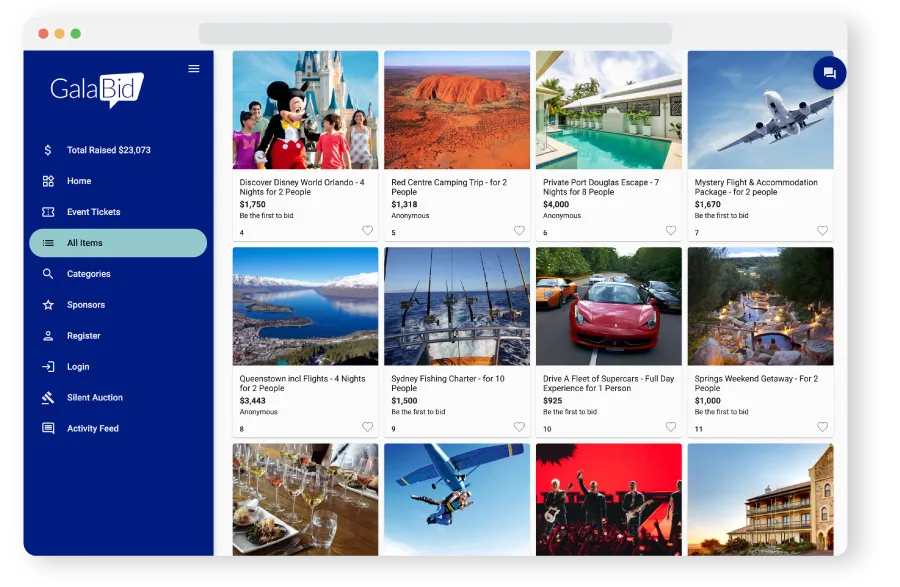Click the GalaBid logo
Image resolution: width=900 pixels, height=587 pixels.
tap(96, 90)
